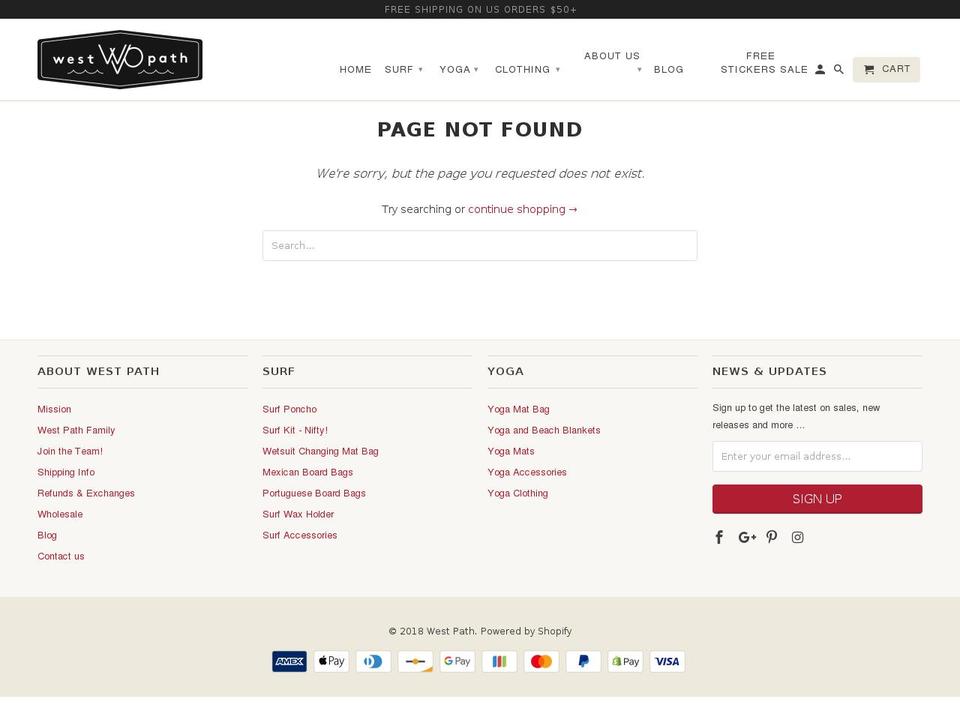This screenshot has height=720, width=960.
Task: Open the account user icon
Action: point(820,70)
